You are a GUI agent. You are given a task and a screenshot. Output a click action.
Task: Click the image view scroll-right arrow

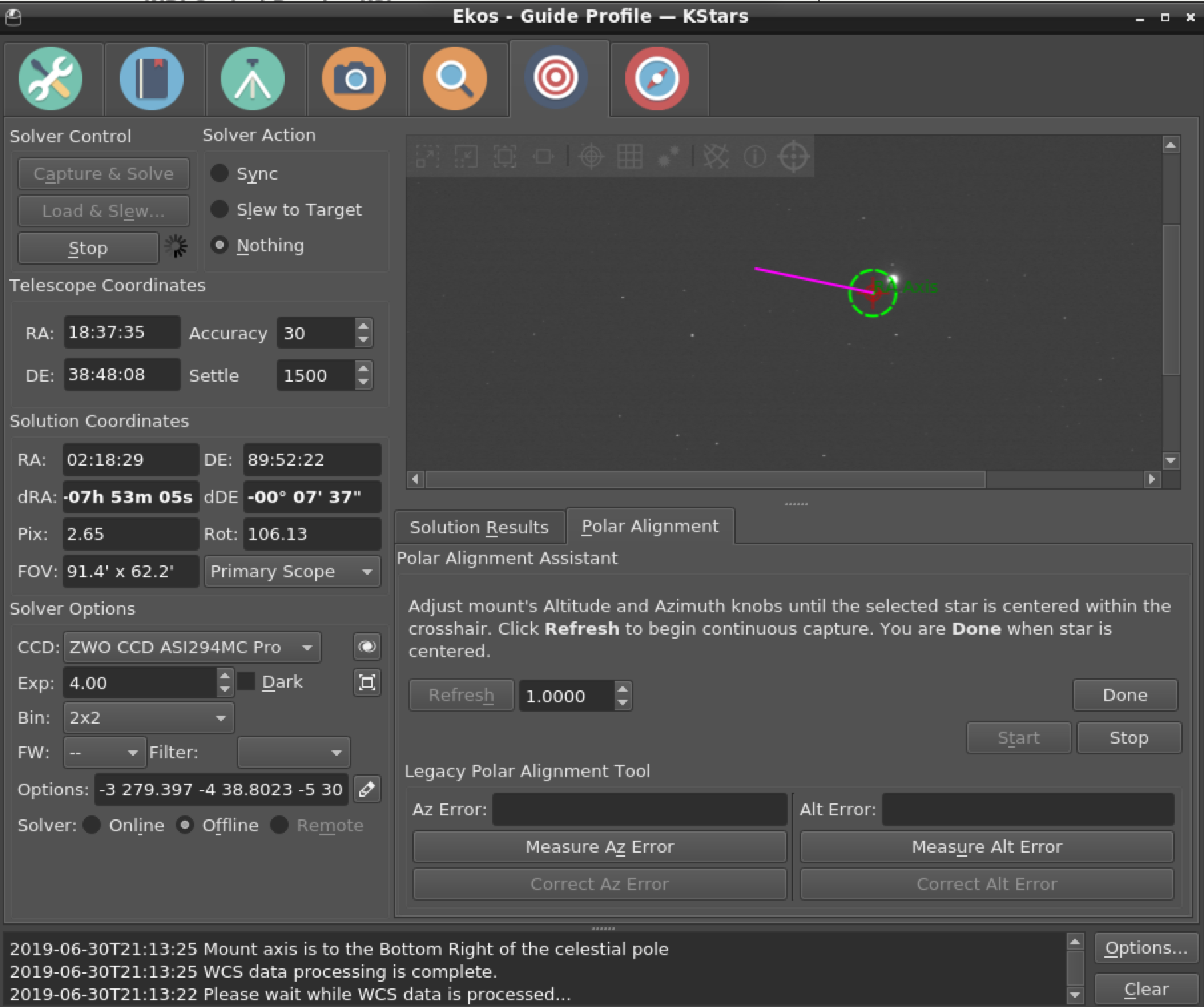tap(1152, 479)
